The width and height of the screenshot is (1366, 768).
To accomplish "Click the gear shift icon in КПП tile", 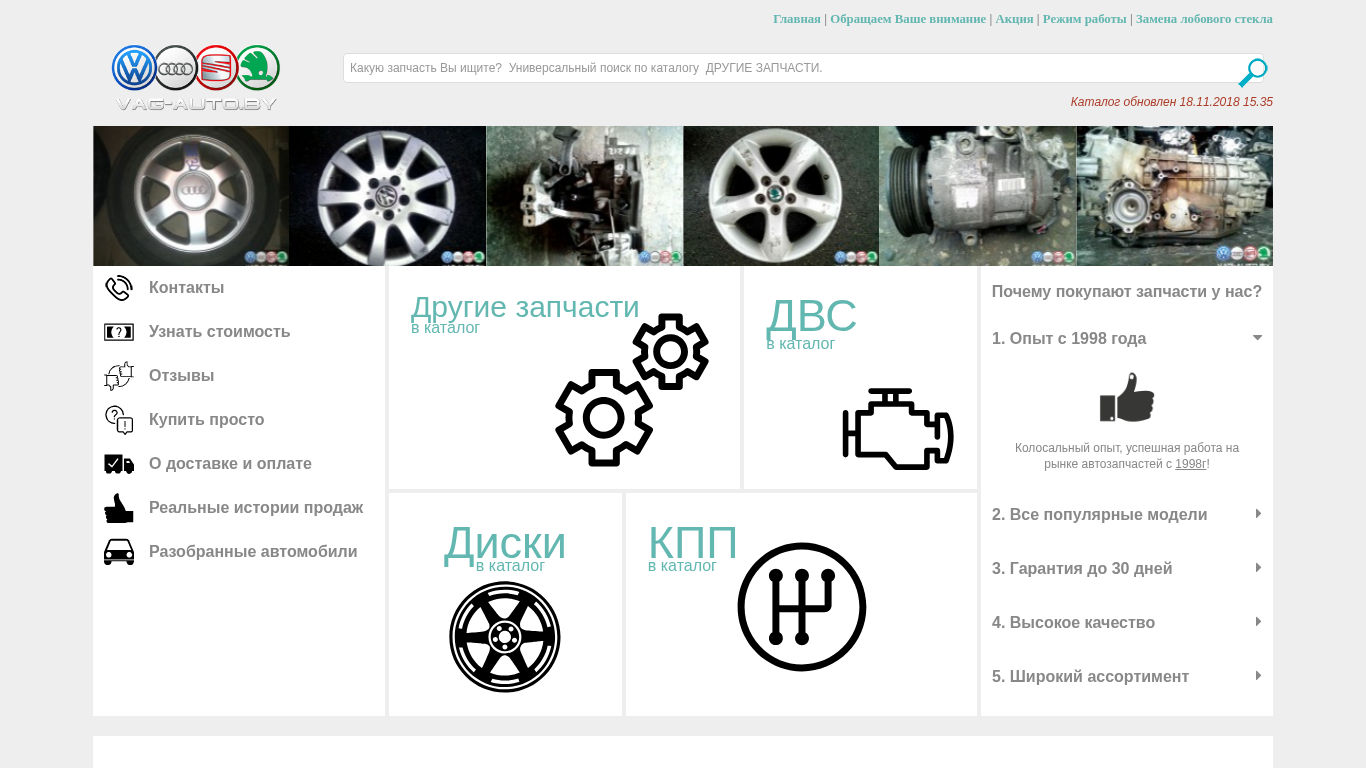I will pyautogui.click(x=802, y=607).
